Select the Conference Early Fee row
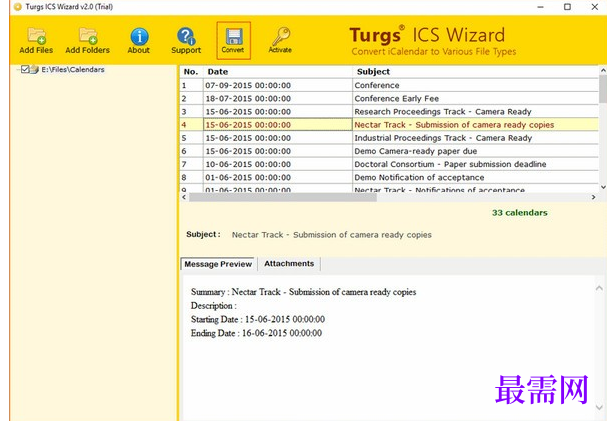Image resolution: width=607 pixels, height=421 pixels. click(x=389, y=98)
